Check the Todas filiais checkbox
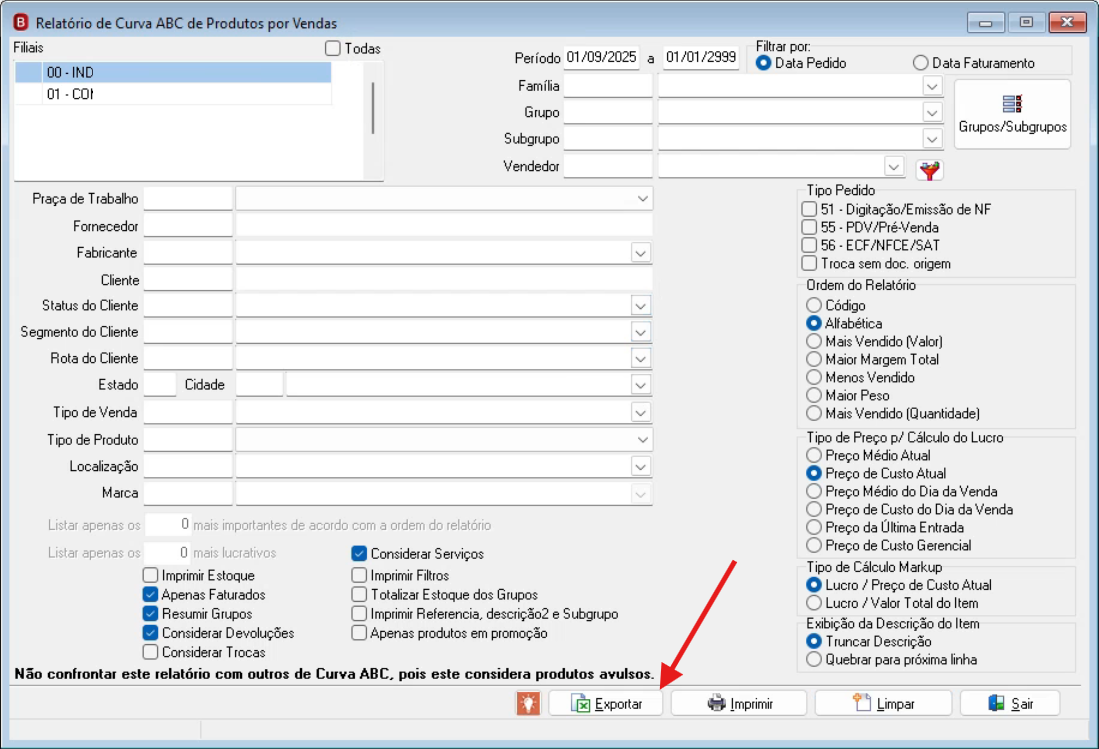 333,48
